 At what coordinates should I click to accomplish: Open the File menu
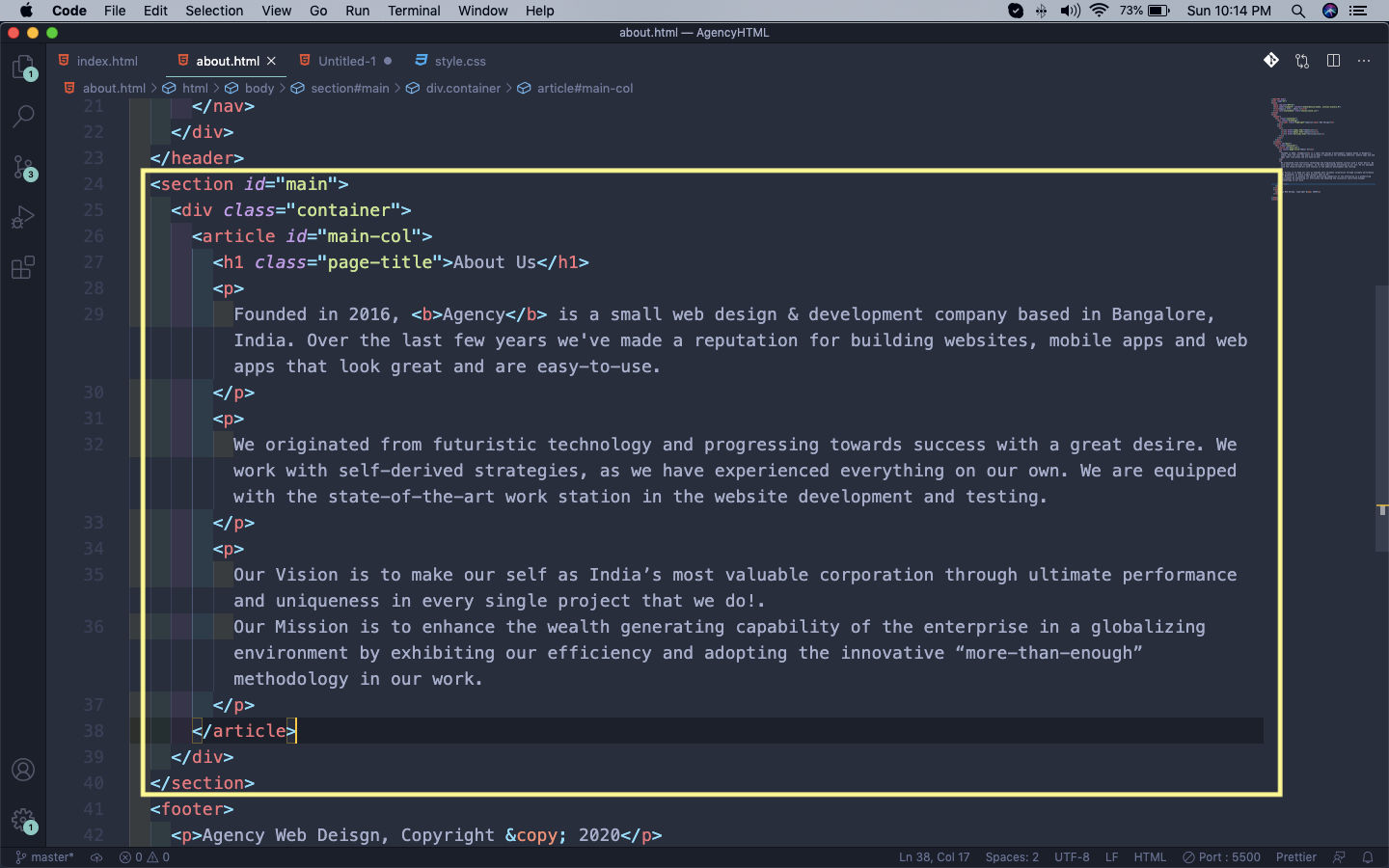click(115, 11)
